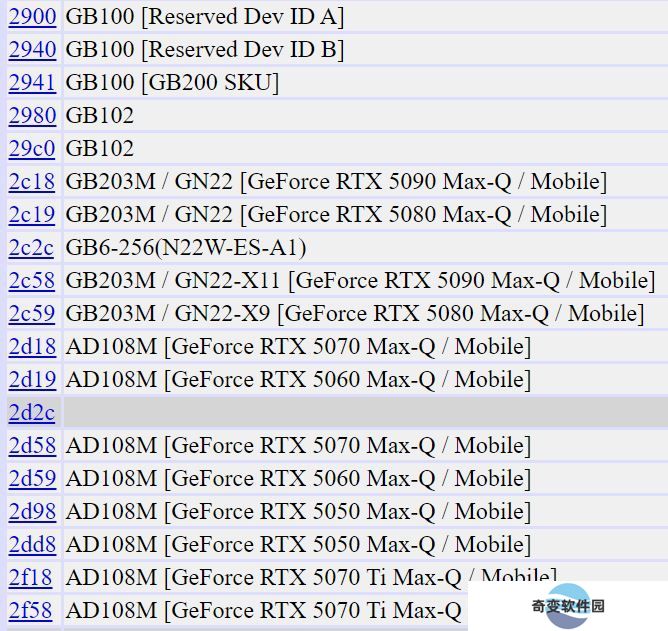Image resolution: width=668 pixels, height=631 pixels.
Task: Click the 'GB100 [GB200 SKU]' entry text
Action: click(x=172, y=83)
